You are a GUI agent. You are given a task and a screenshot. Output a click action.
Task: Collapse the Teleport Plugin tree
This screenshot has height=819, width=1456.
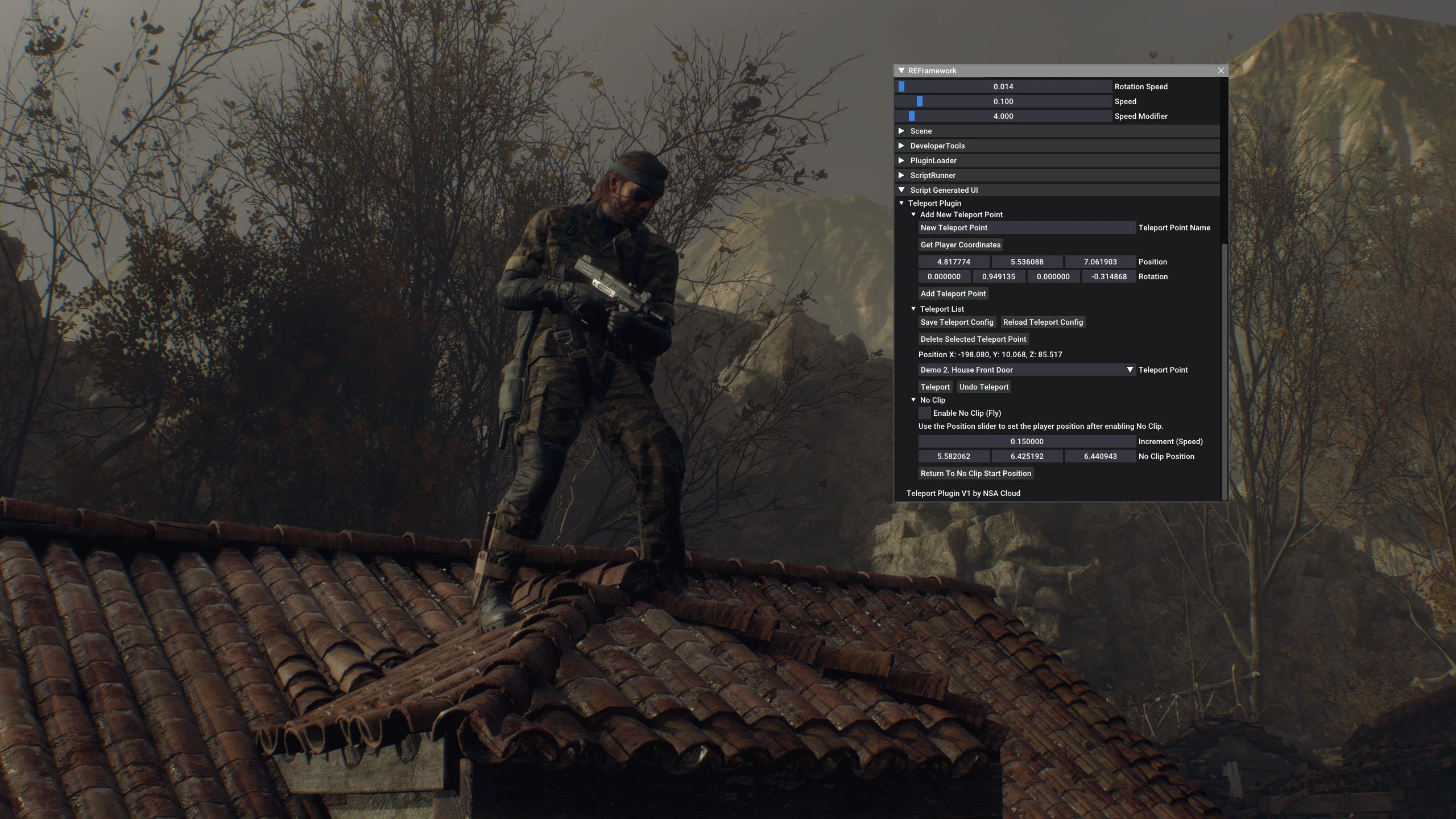coord(902,202)
